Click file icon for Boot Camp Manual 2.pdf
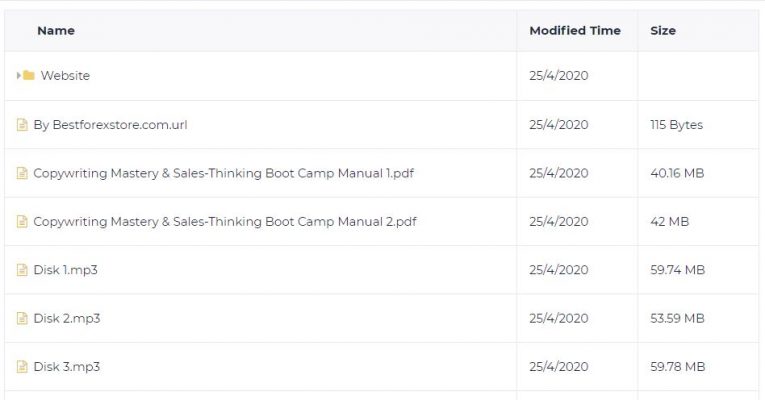 coord(22,221)
